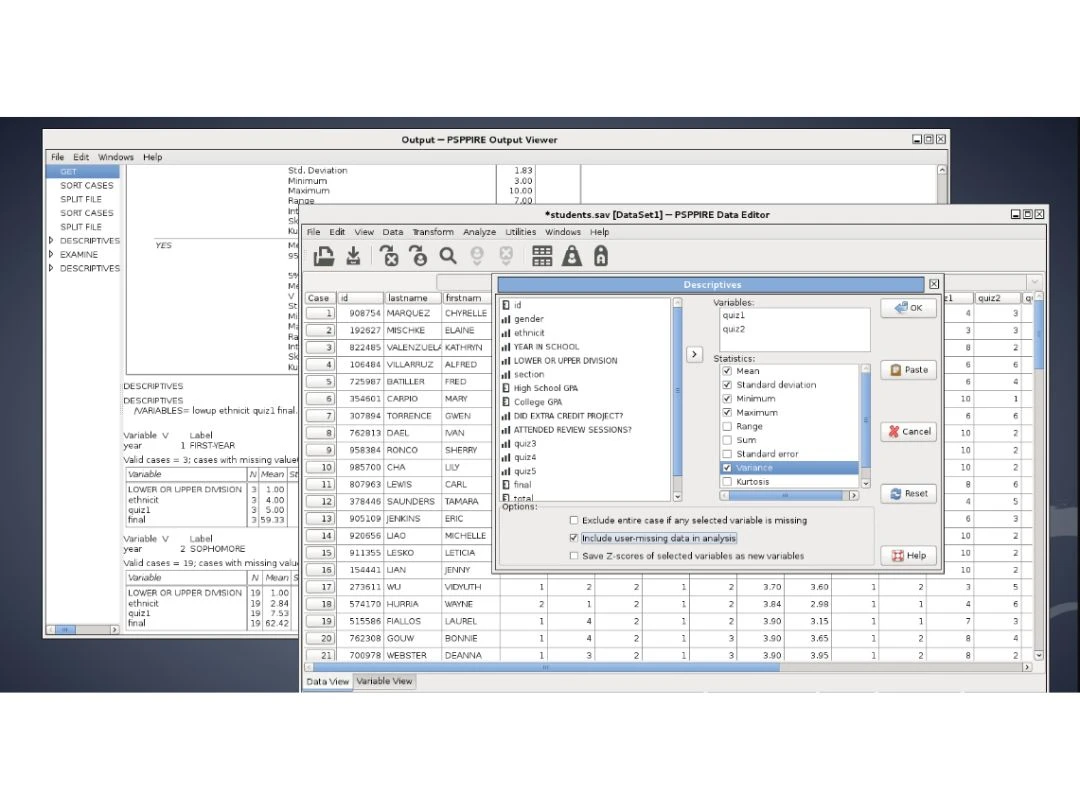Enable the Range statistic checkbox
The width and height of the screenshot is (1080, 810).
[x=727, y=426]
